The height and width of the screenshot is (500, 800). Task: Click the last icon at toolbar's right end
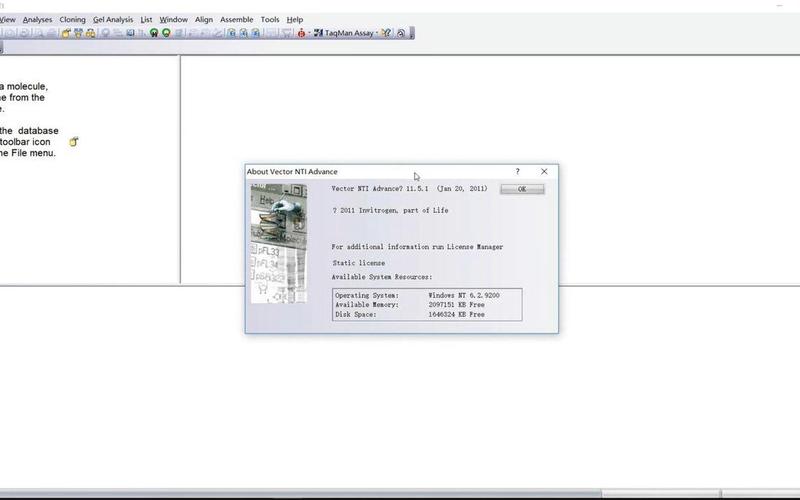[401, 33]
